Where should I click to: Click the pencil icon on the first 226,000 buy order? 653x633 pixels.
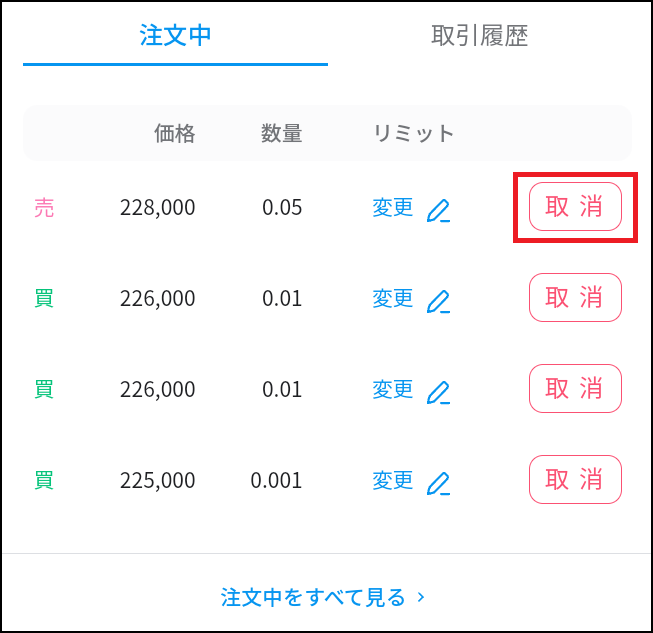pyautogui.click(x=439, y=302)
